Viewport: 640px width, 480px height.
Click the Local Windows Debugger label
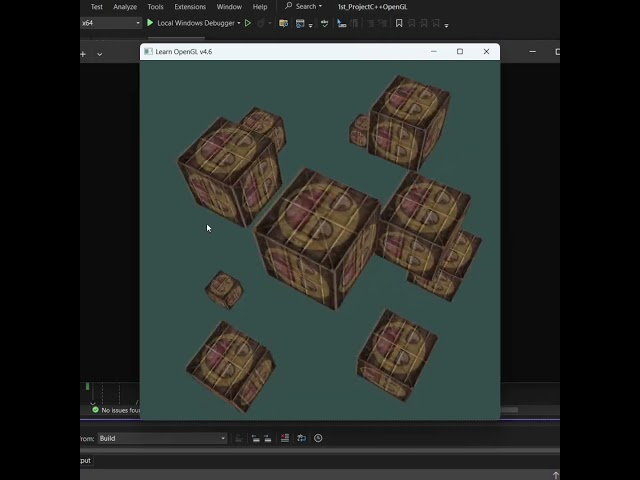pos(196,23)
